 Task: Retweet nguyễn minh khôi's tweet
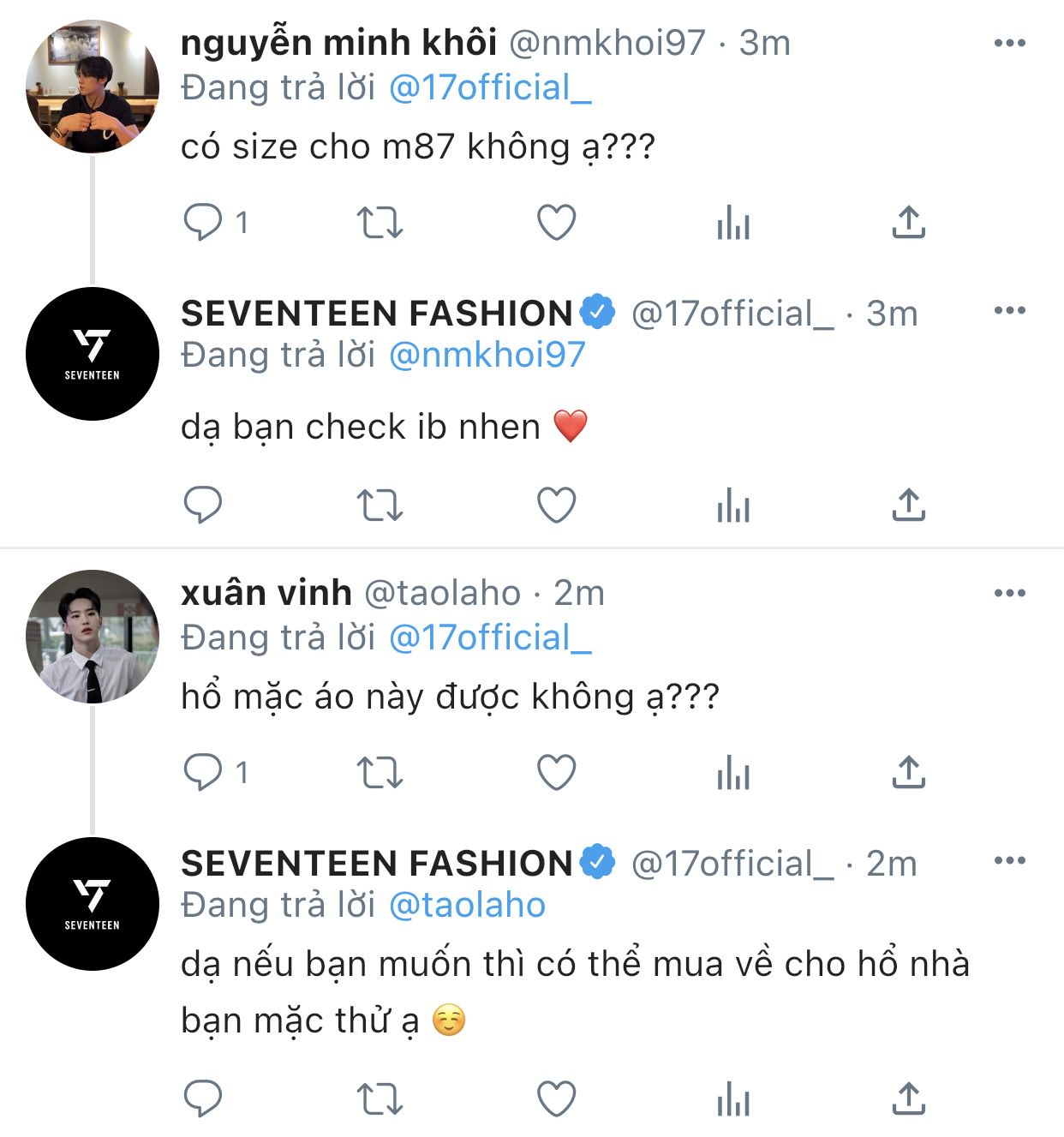coord(379,223)
